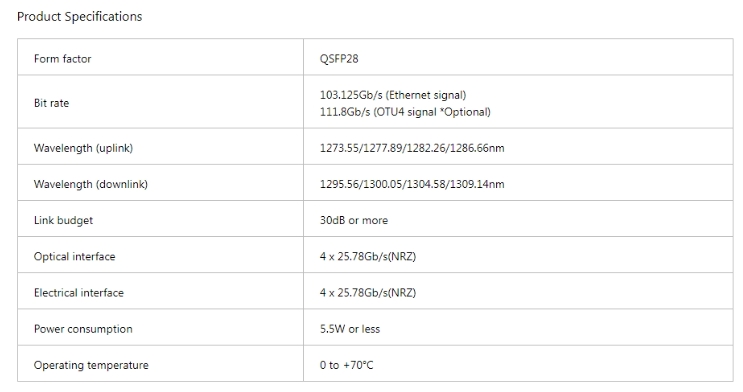743x392 pixels.
Task: Select the Link budget label
Action: point(63,220)
